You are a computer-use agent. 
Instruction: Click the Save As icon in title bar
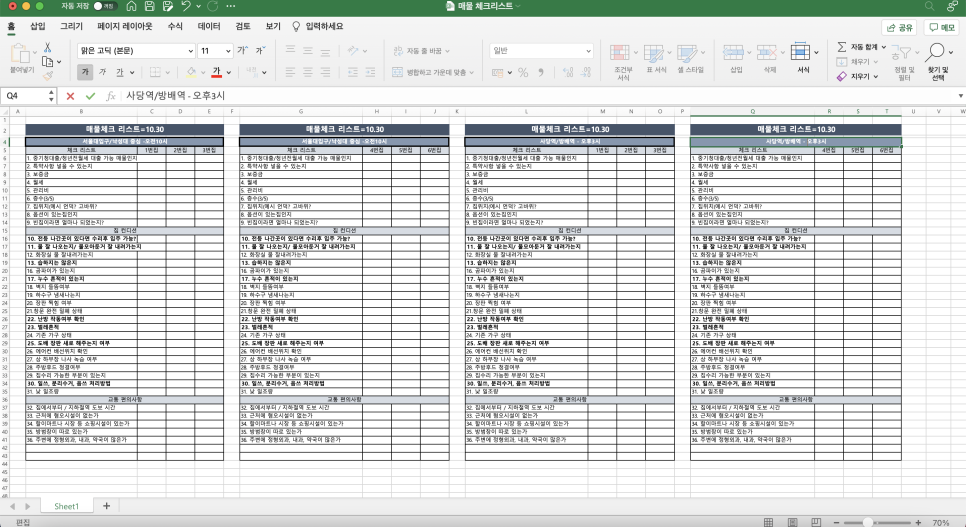168,6
